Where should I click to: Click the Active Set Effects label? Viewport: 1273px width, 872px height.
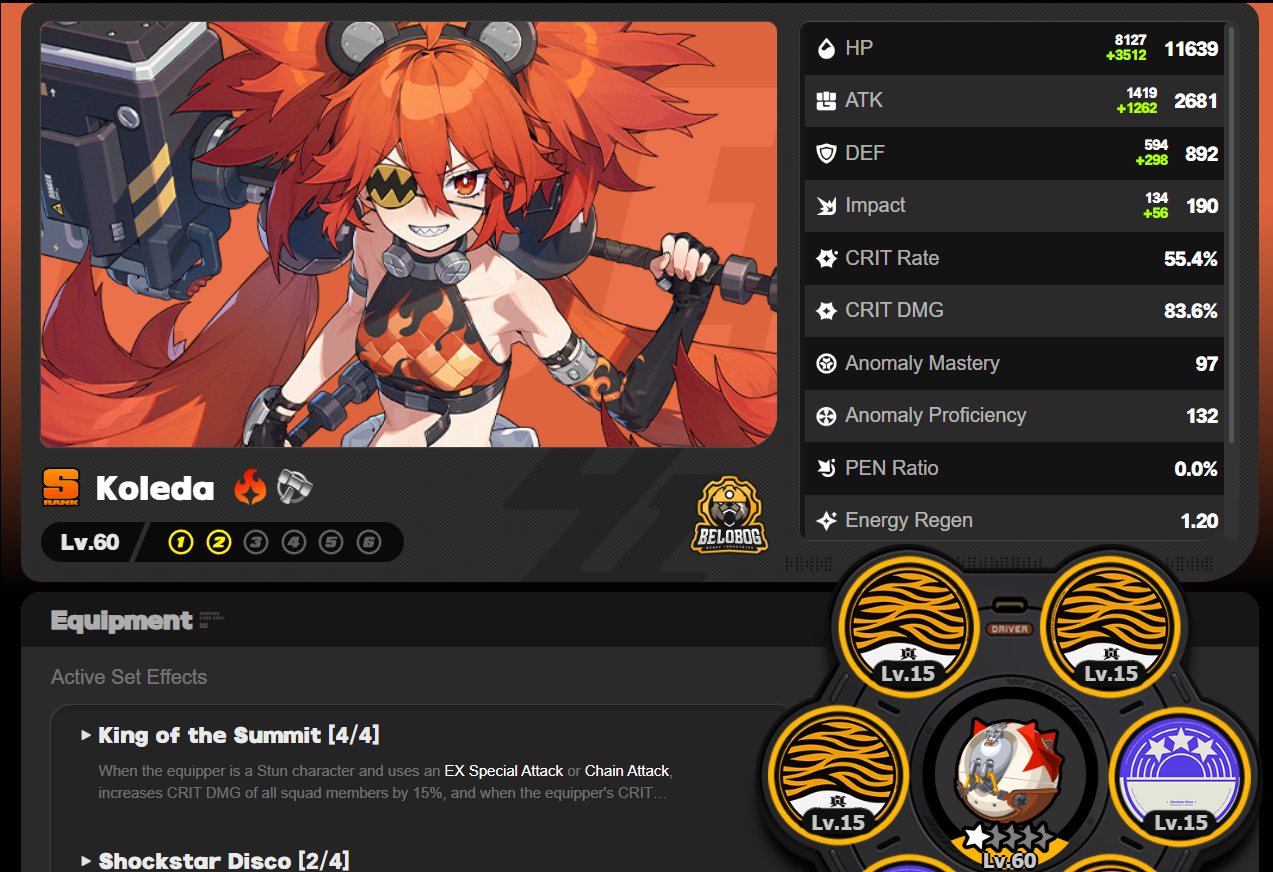tap(129, 677)
